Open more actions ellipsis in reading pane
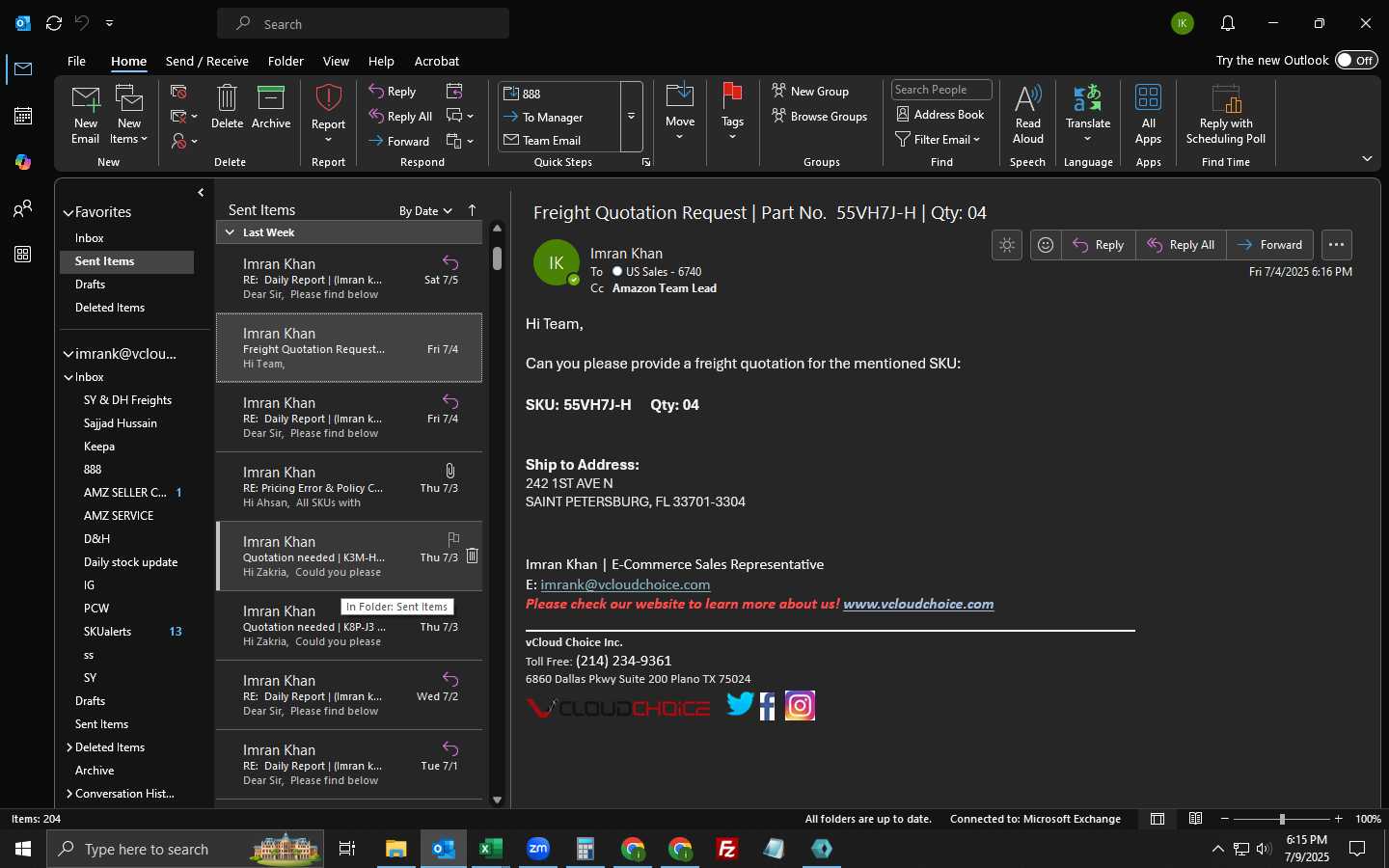Image resolution: width=1389 pixels, height=868 pixels. coord(1336,245)
